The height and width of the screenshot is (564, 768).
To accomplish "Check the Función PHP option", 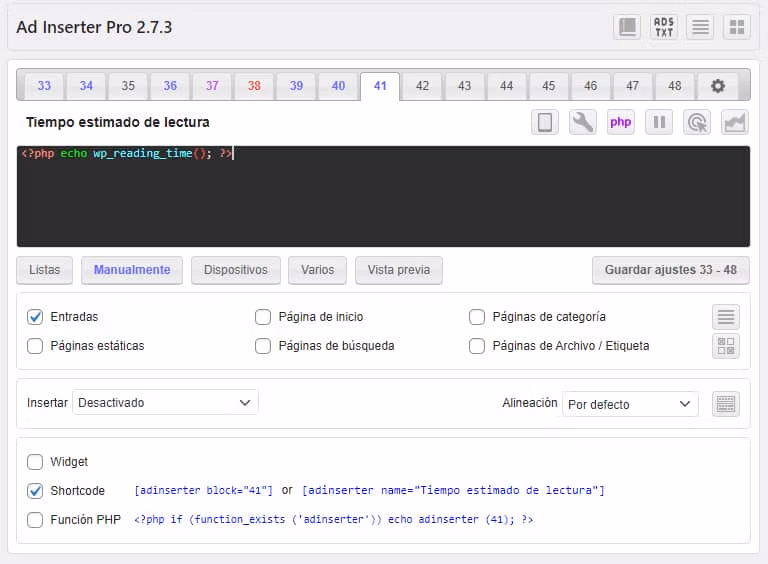I will pos(35,519).
